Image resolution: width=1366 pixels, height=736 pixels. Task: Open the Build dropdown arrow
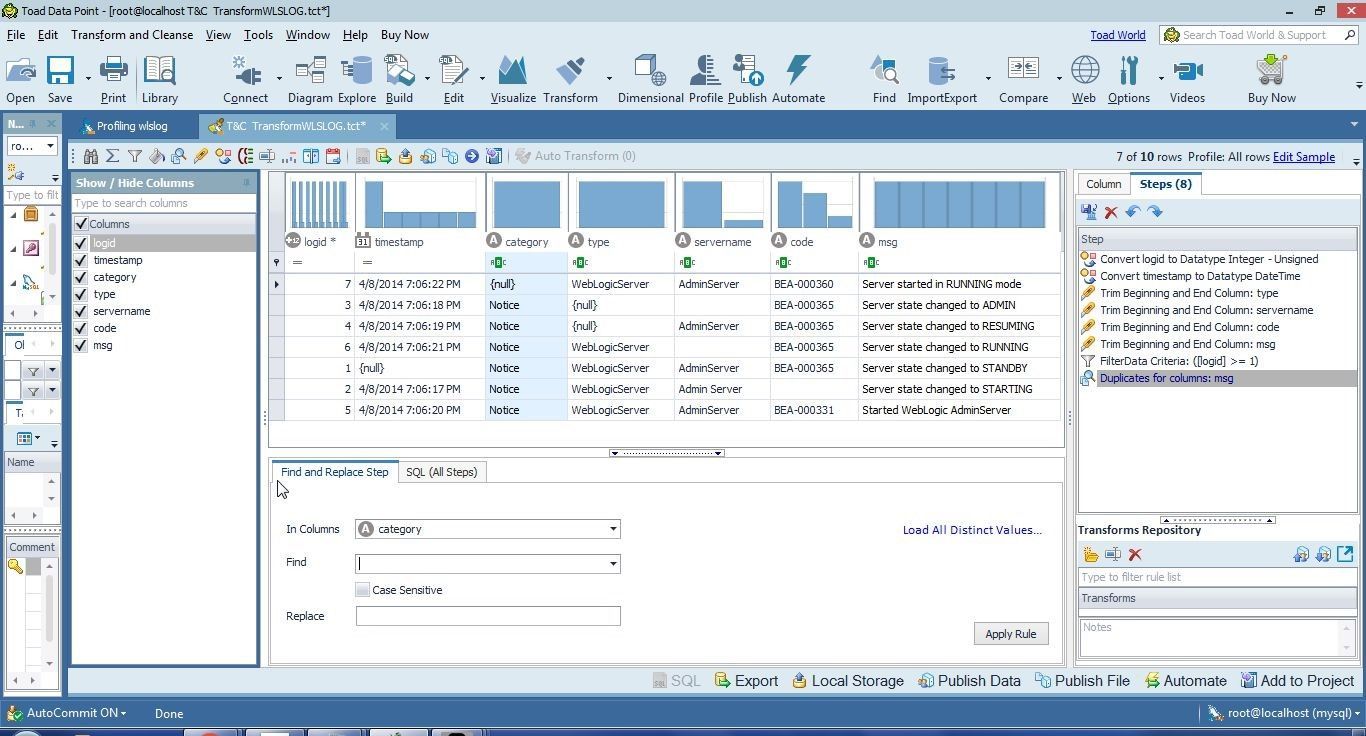tap(427, 78)
